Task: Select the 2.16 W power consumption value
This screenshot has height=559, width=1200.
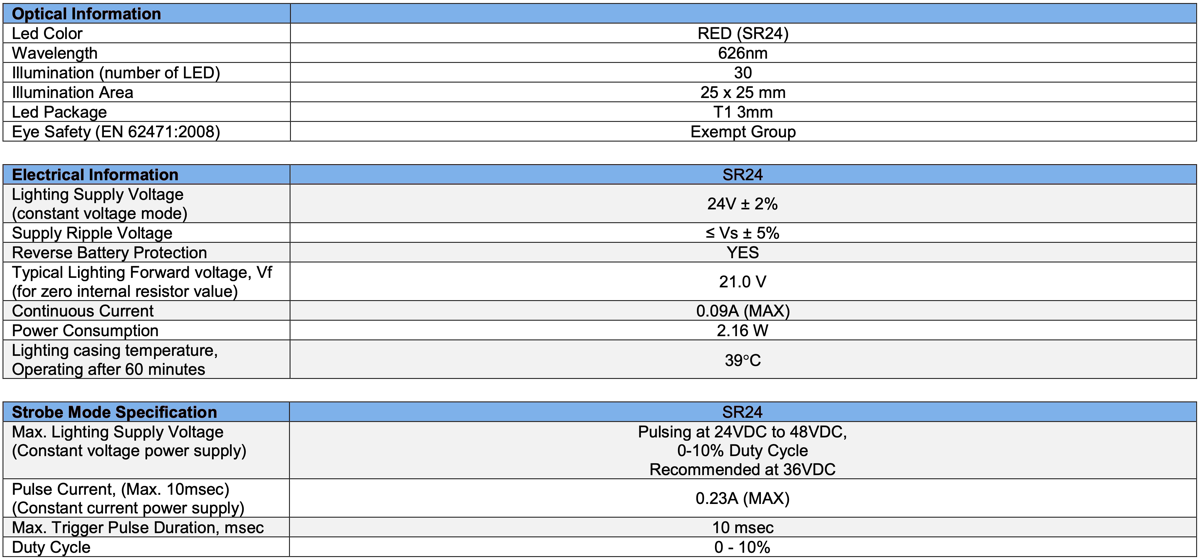Action: pyautogui.click(x=742, y=330)
